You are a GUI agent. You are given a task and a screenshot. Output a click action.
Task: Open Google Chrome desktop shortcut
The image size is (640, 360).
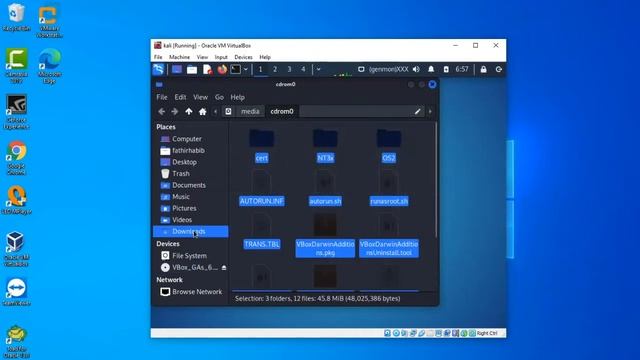(x=16, y=158)
